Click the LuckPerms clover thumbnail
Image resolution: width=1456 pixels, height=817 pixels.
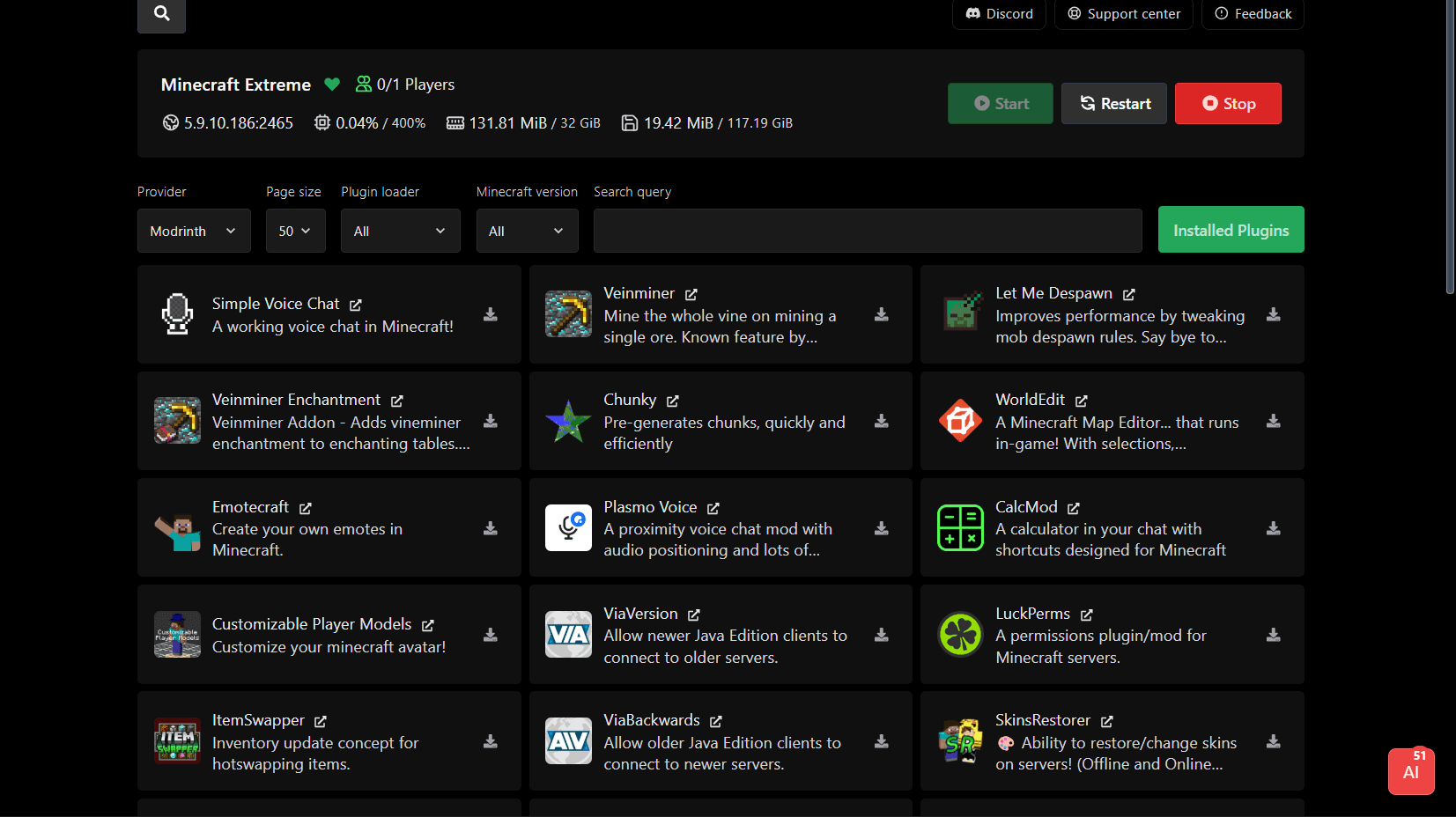[960, 634]
